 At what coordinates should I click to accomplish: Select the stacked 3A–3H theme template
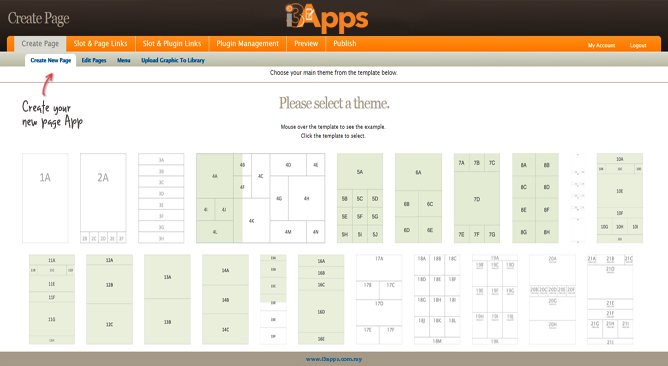[x=161, y=198]
